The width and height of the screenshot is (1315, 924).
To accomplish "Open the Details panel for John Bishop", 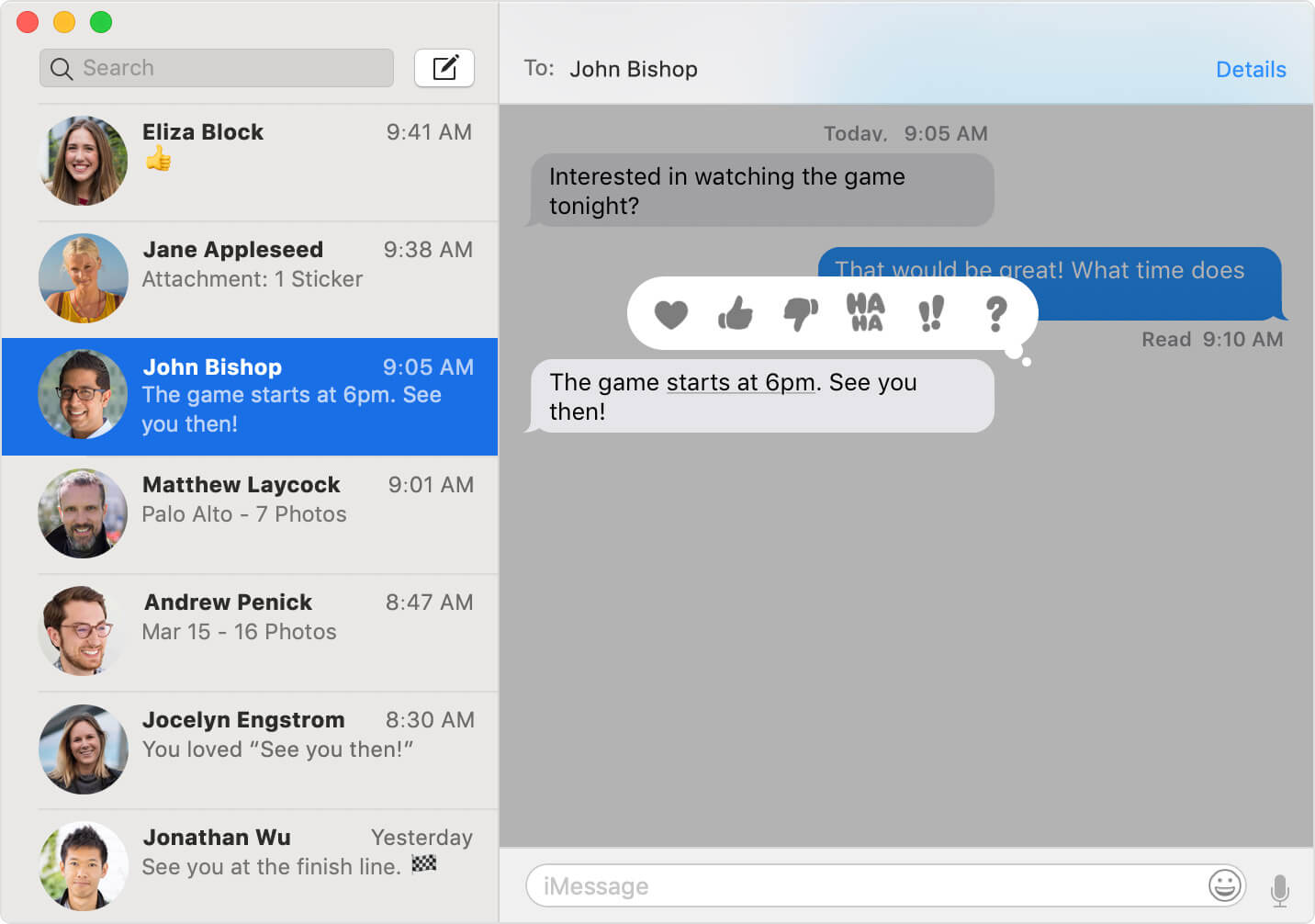I will (x=1251, y=69).
